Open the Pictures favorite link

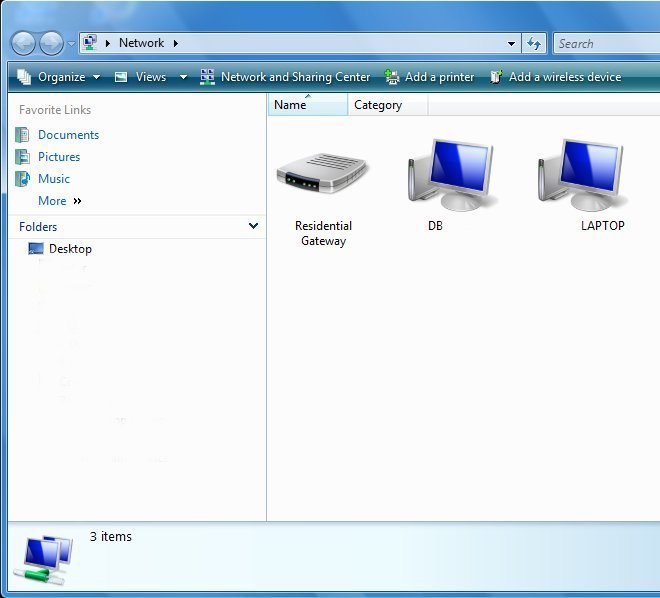point(59,157)
